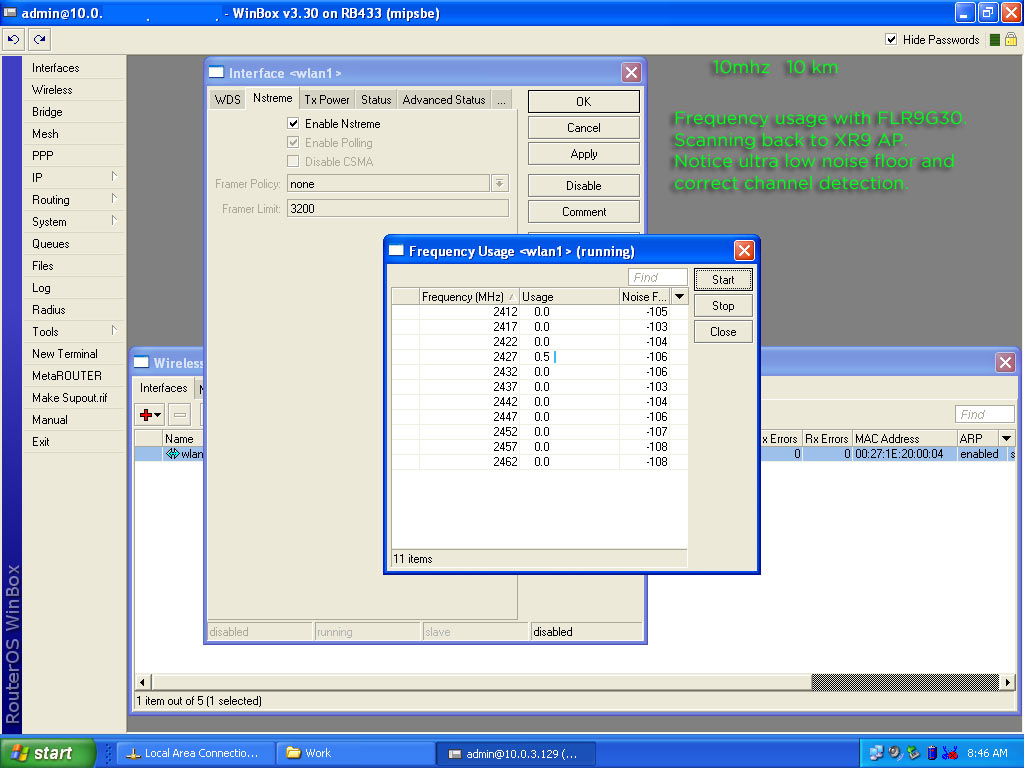Click Disable button in Interface dialog
Viewport: 1024px width, 768px height.
(583, 185)
